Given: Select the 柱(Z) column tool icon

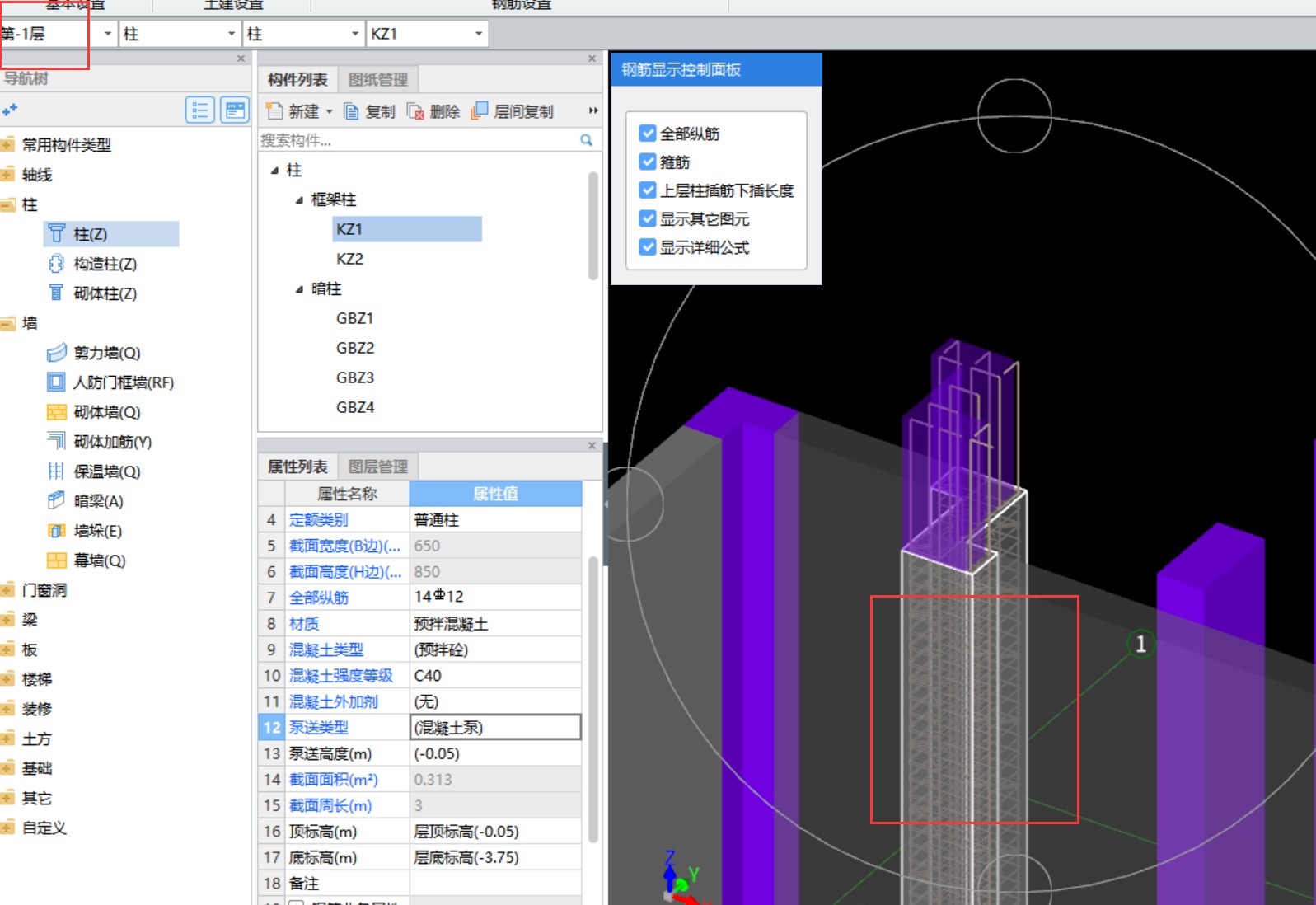Looking at the screenshot, I should tap(56, 233).
